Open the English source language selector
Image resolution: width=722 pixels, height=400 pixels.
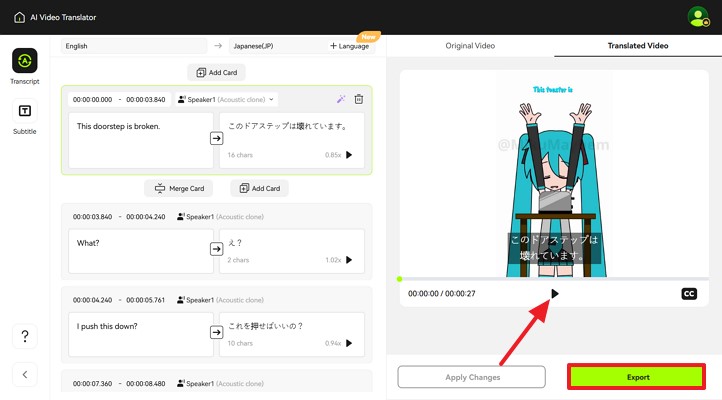coord(133,46)
